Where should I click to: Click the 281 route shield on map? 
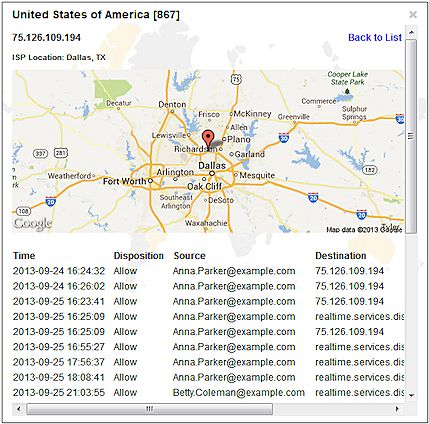[61, 153]
